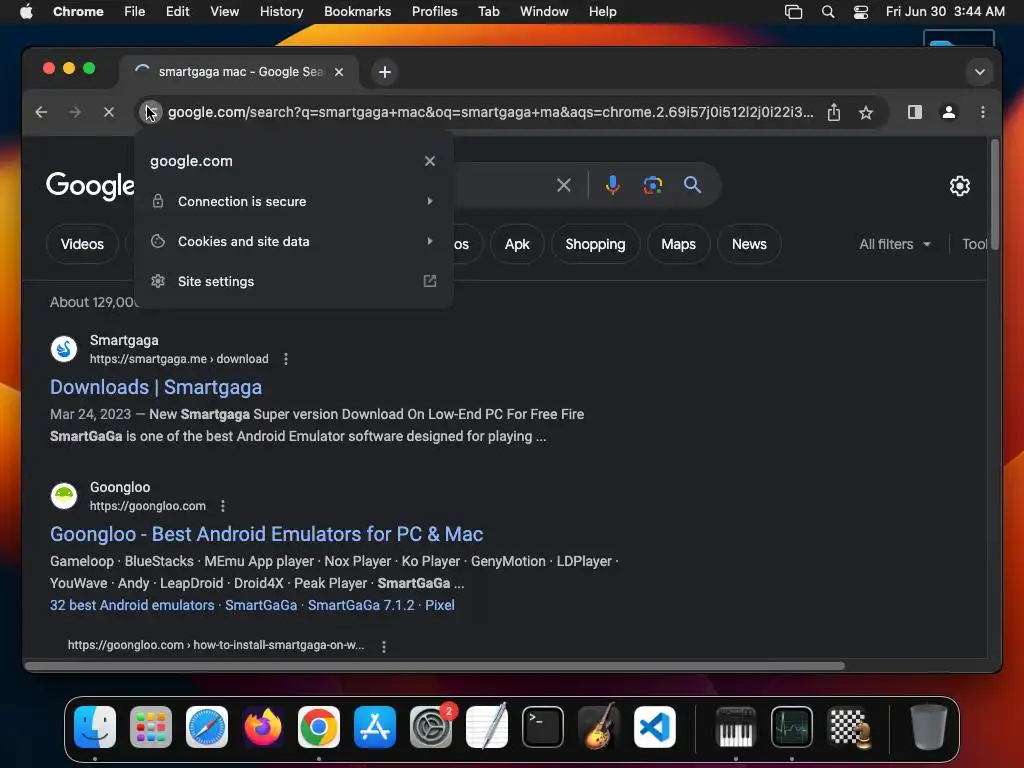Launch Firefox from the Dock
The height and width of the screenshot is (768, 1024).
point(263,726)
